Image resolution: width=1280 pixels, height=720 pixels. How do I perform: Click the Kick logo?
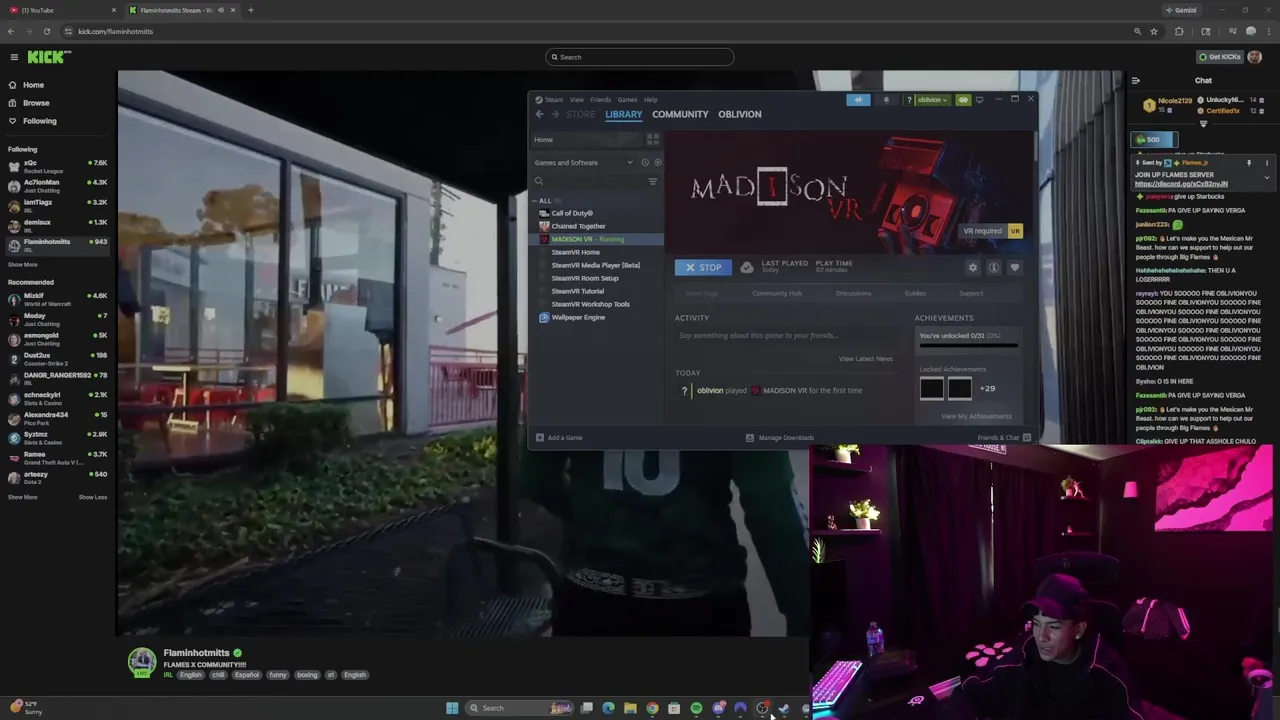click(49, 57)
